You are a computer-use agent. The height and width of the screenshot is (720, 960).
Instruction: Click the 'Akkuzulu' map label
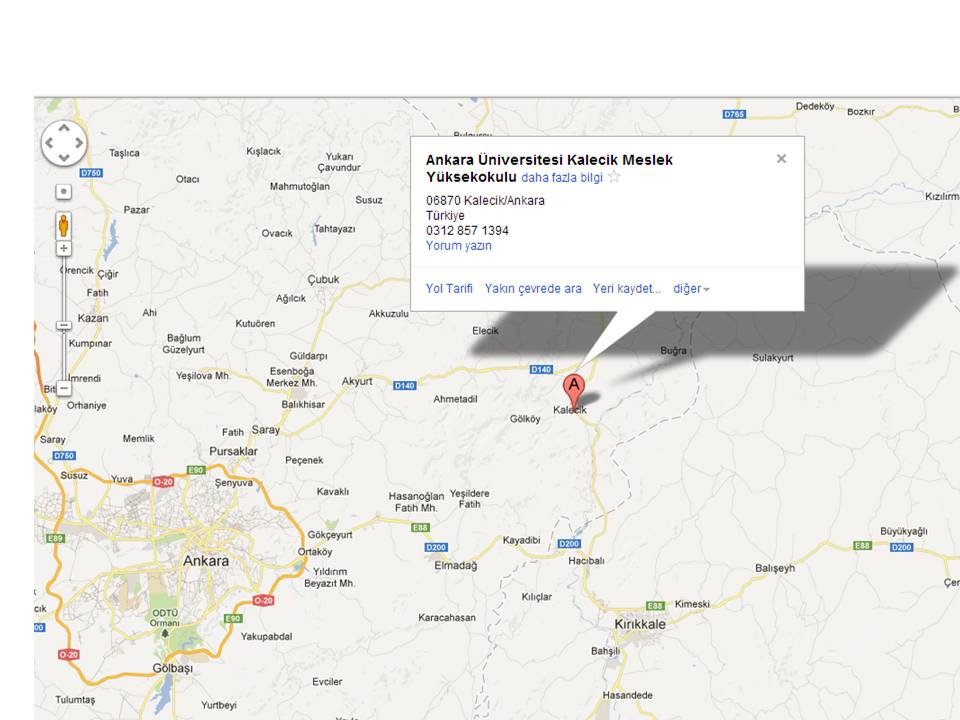[388, 313]
